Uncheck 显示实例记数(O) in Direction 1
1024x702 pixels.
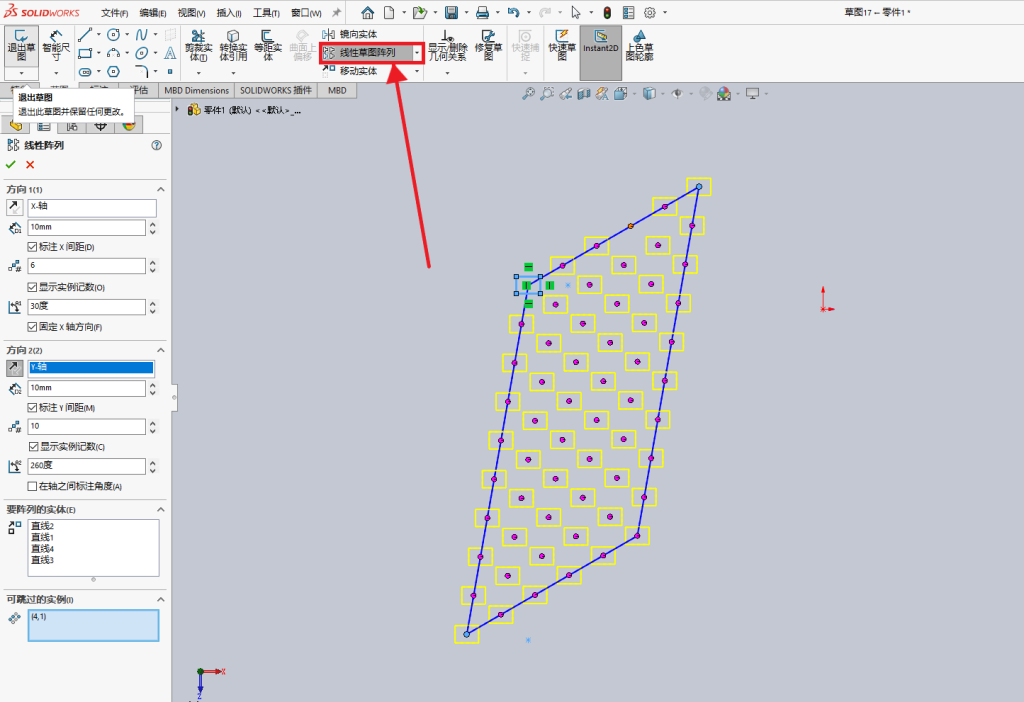32,287
